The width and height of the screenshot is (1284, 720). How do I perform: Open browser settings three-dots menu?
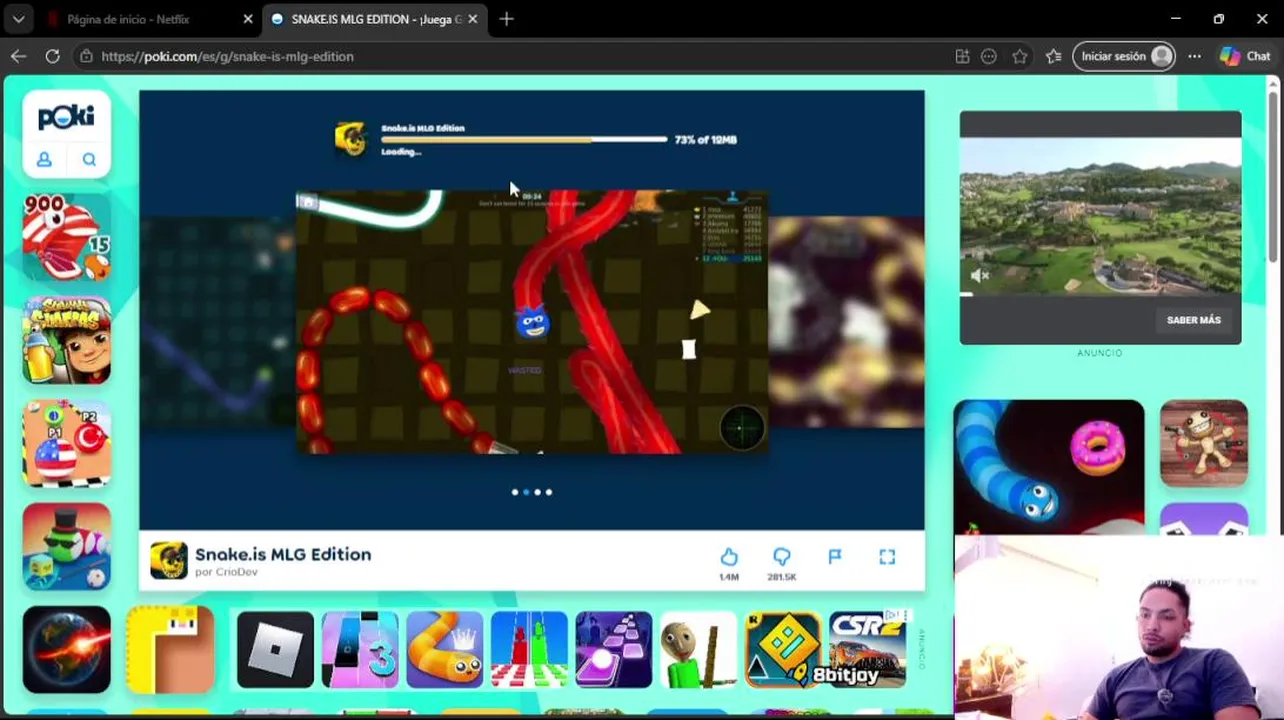1194,56
